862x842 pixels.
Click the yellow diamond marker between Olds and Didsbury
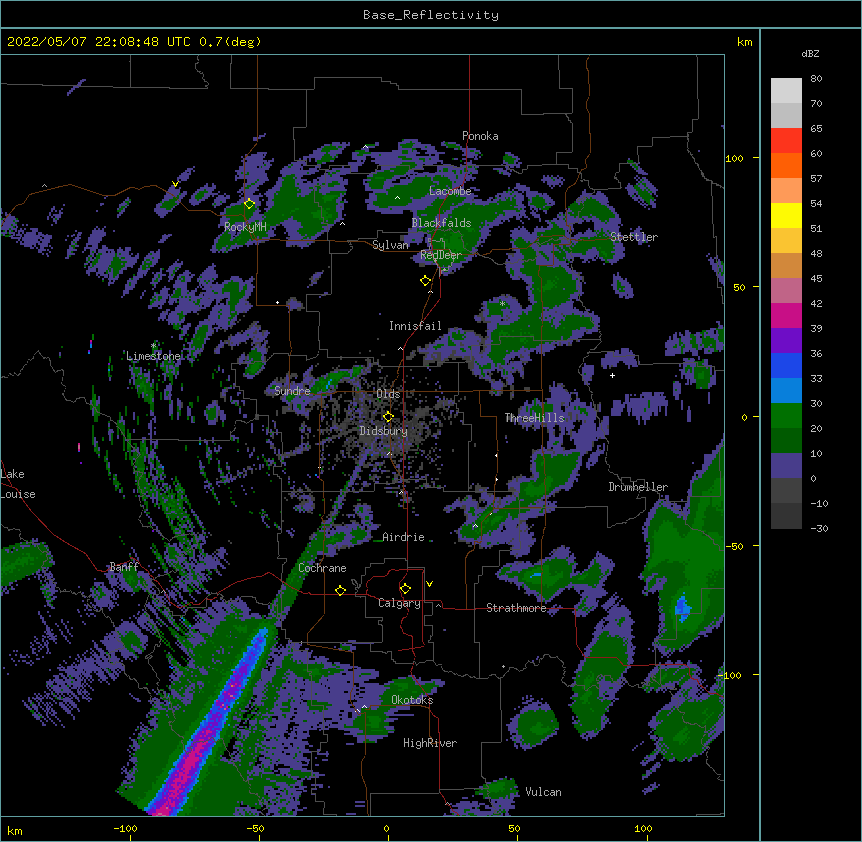click(388, 417)
